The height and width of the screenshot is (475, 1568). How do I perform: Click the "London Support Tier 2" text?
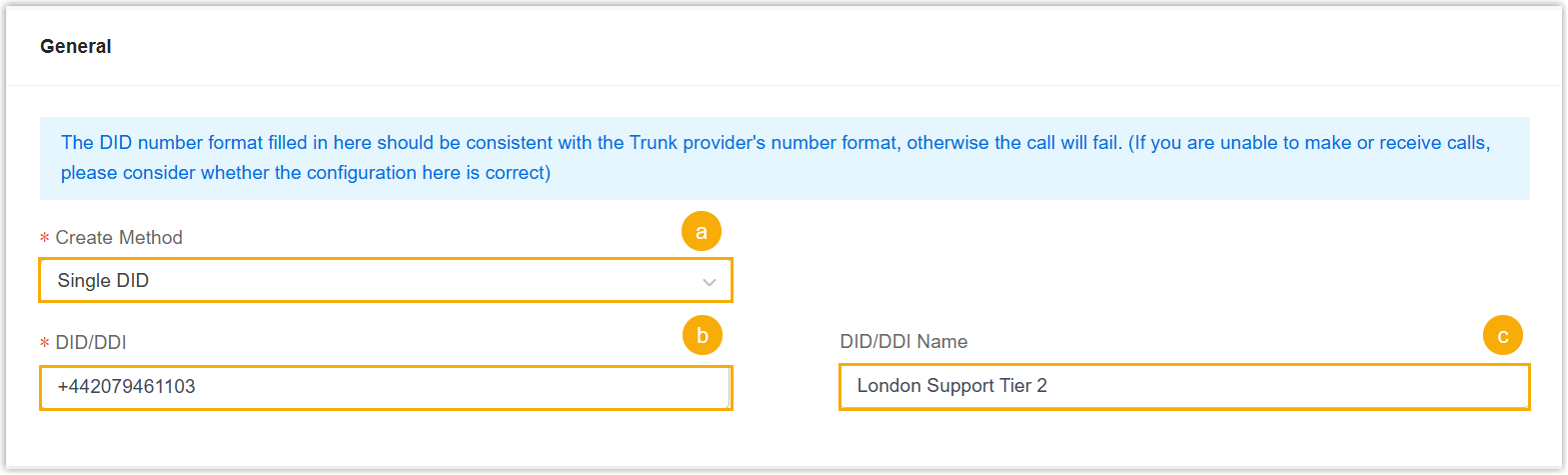click(x=951, y=386)
